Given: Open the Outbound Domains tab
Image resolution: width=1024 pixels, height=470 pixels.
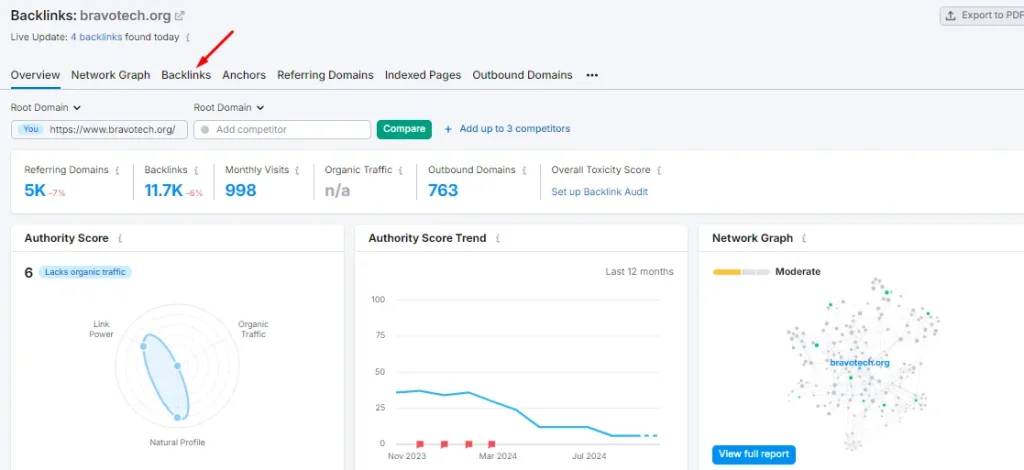Looking at the screenshot, I should (x=522, y=75).
